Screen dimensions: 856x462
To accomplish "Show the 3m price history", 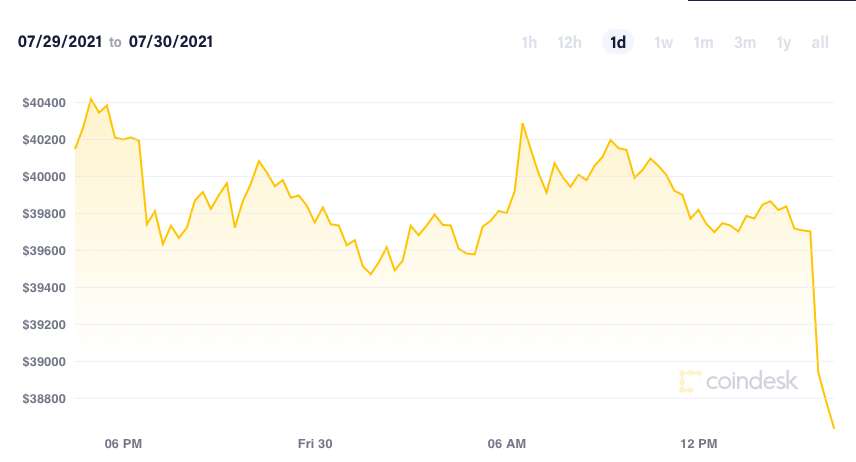I will click(x=744, y=42).
